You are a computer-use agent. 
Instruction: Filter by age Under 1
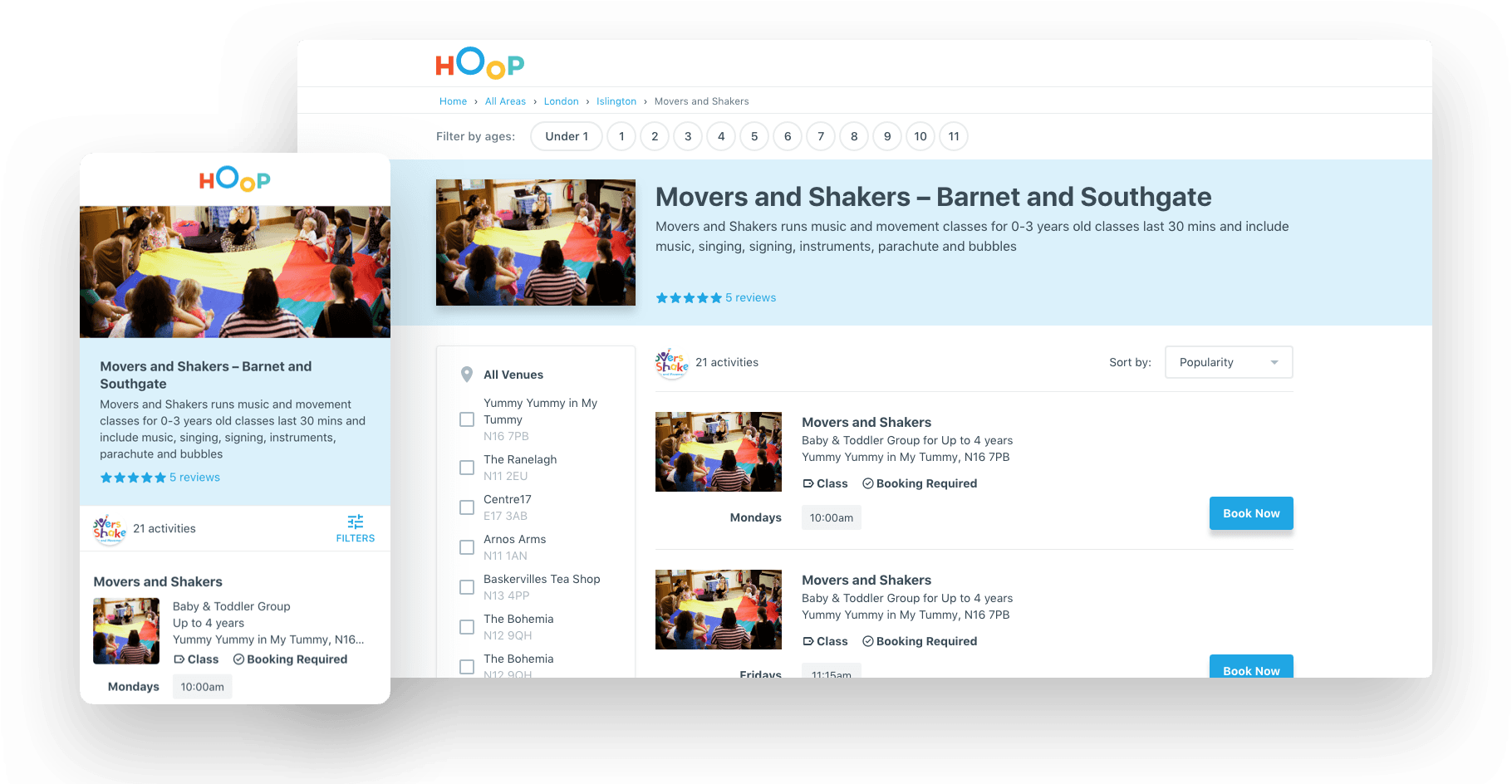point(567,136)
